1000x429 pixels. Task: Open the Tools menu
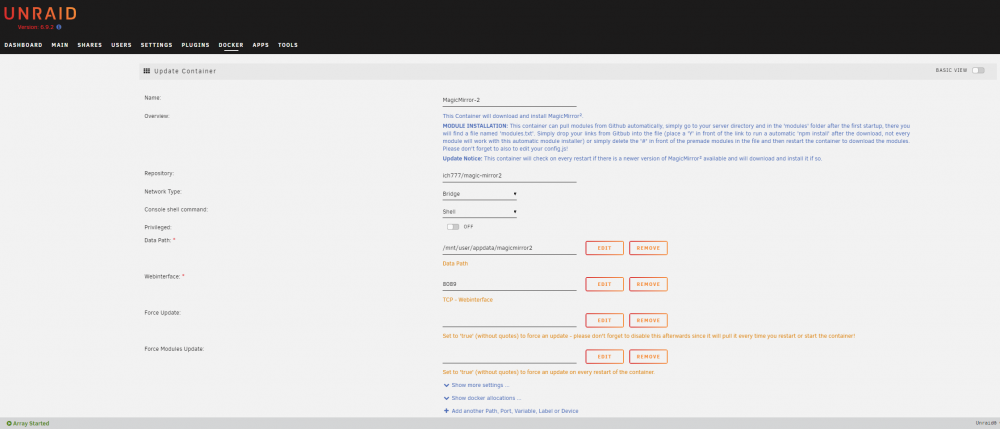click(x=288, y=45)
